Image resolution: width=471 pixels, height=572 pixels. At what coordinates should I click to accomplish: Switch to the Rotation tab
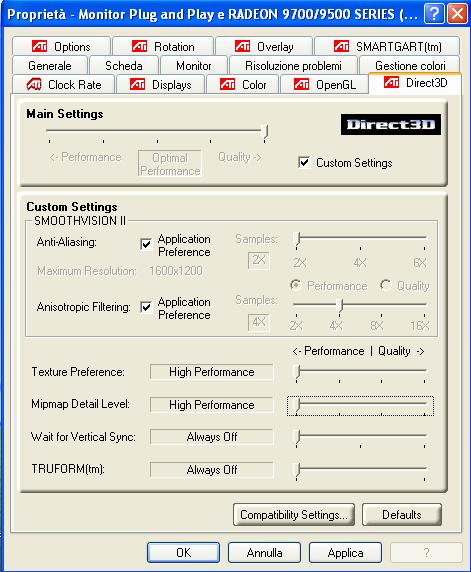[x=163, y=46]
